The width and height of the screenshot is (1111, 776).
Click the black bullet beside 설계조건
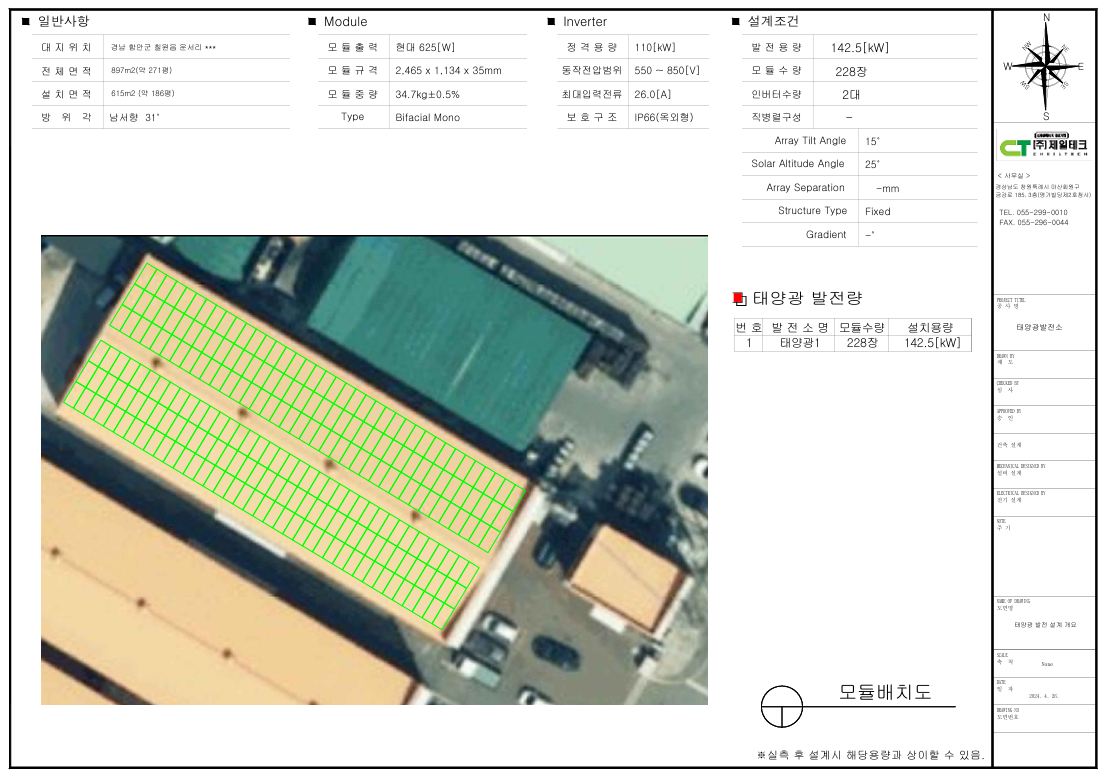point(736,21)
